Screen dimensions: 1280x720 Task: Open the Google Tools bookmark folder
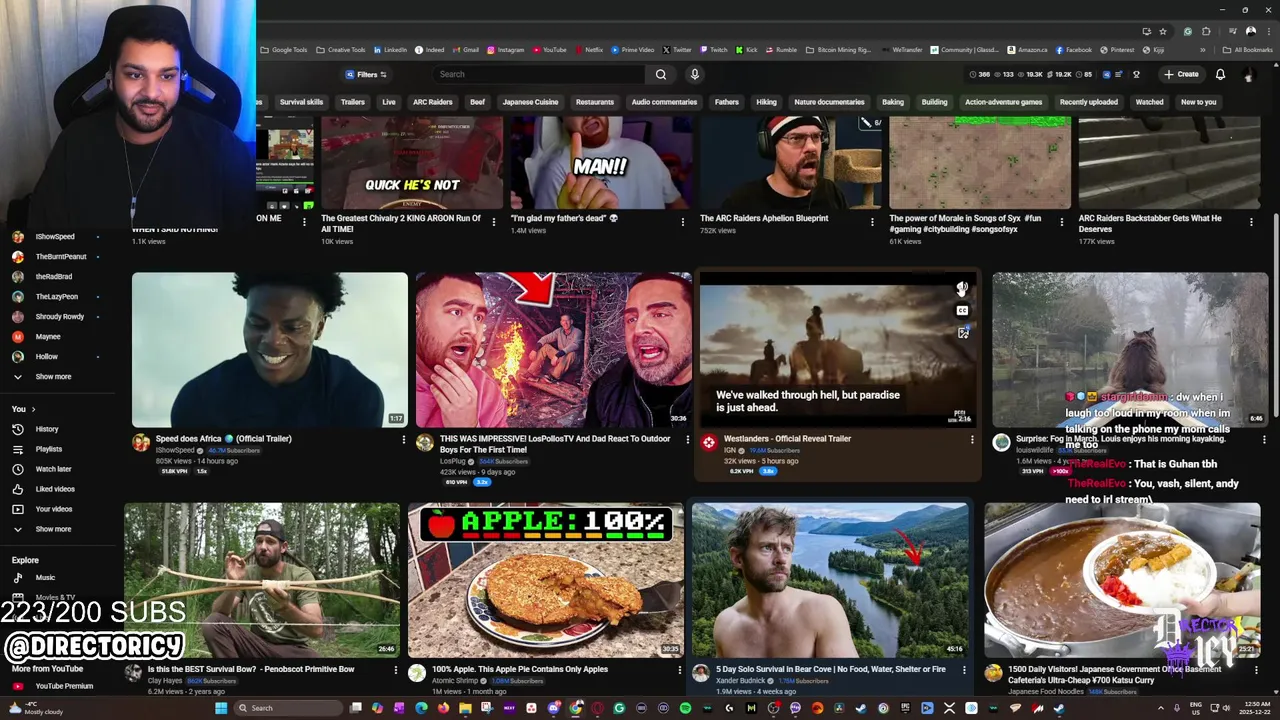pyautogui.click(x=284, y=50)
